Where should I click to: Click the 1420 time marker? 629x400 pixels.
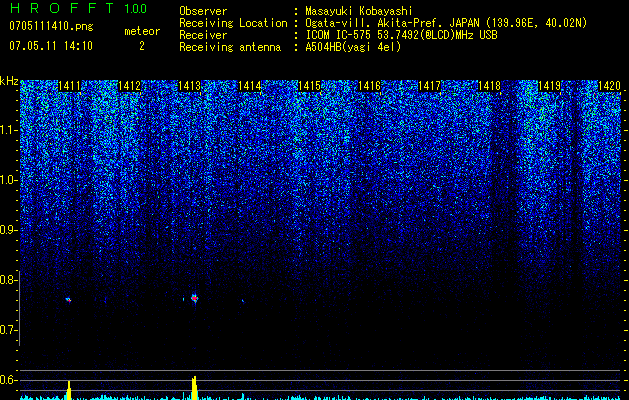[x=609, y=86]
